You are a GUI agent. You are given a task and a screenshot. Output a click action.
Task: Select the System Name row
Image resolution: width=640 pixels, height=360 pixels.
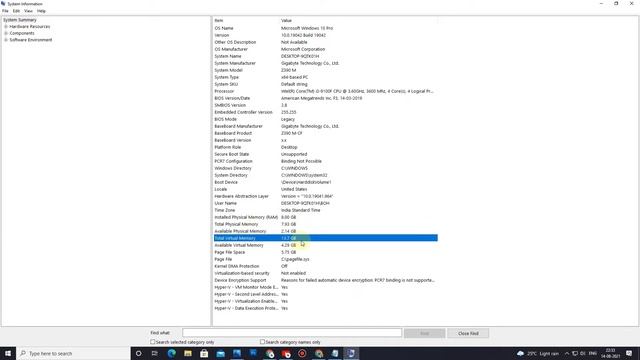point(325,56)
